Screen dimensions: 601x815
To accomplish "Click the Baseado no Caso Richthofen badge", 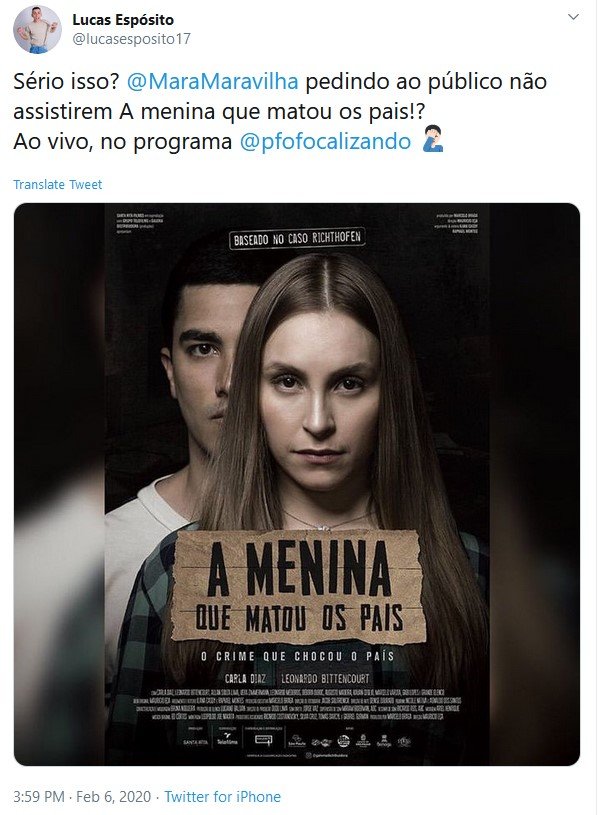I will [297, 239].
